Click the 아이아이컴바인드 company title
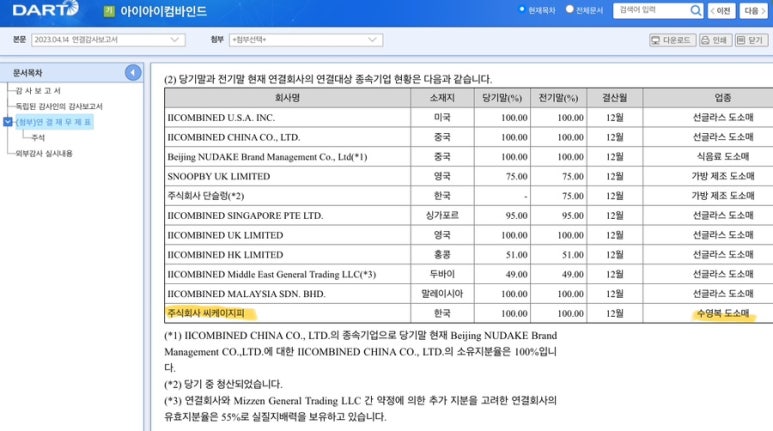This screenshot has width=773, height=431. (163, 11)
